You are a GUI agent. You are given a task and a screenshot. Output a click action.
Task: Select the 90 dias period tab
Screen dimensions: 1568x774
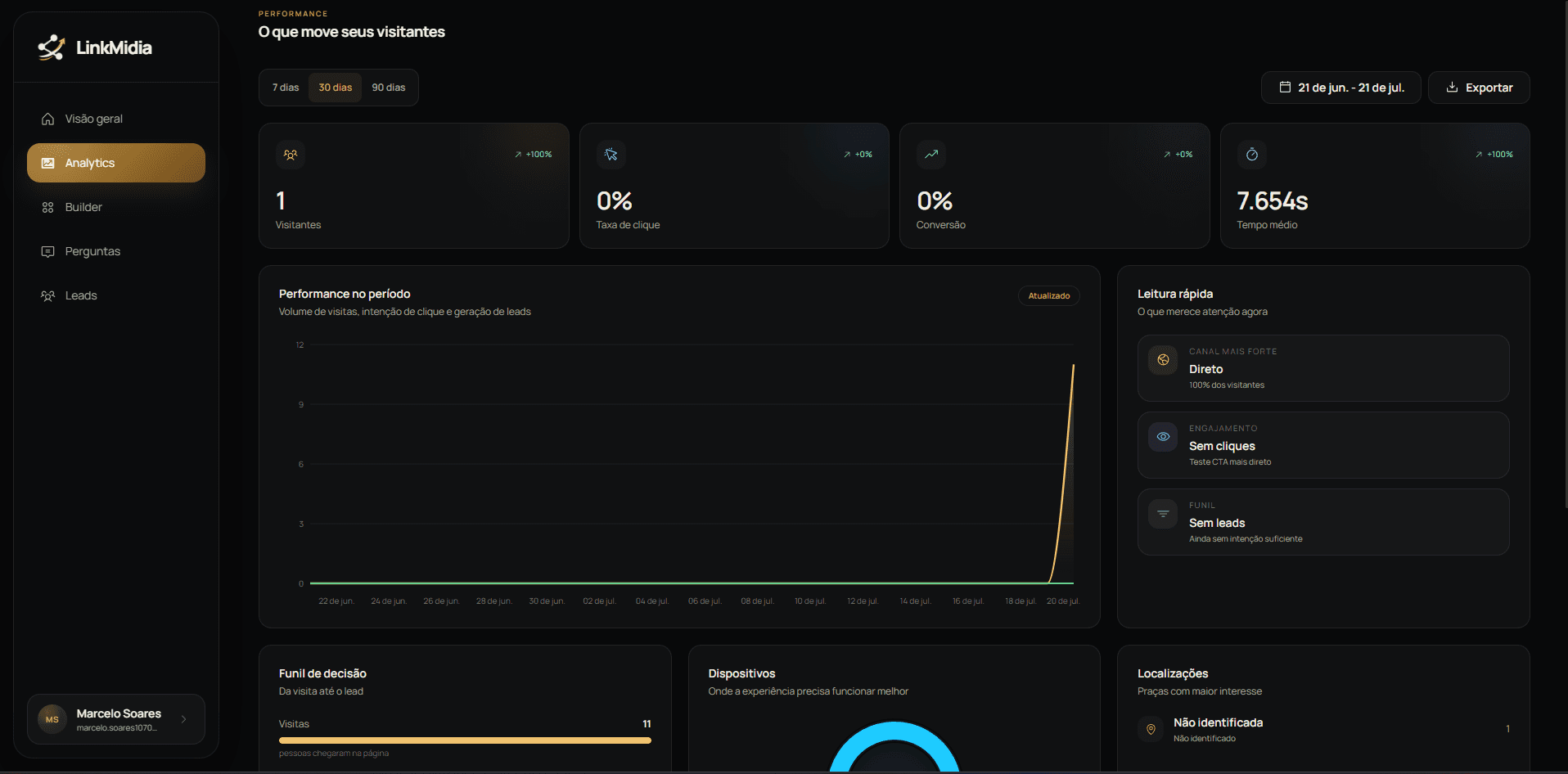[389, 88]
